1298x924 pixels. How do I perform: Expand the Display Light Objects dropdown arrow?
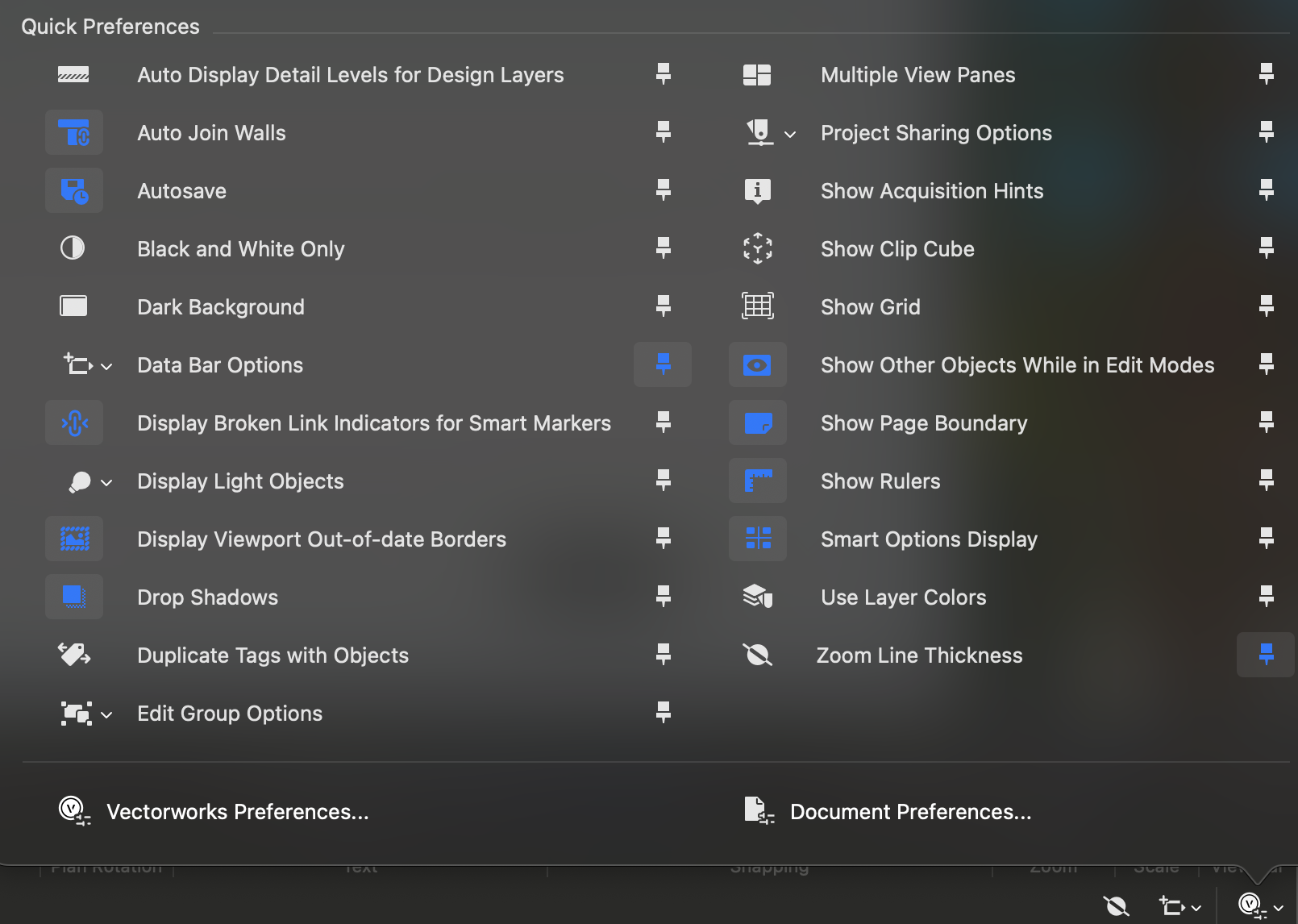click(x=106, y=482)
